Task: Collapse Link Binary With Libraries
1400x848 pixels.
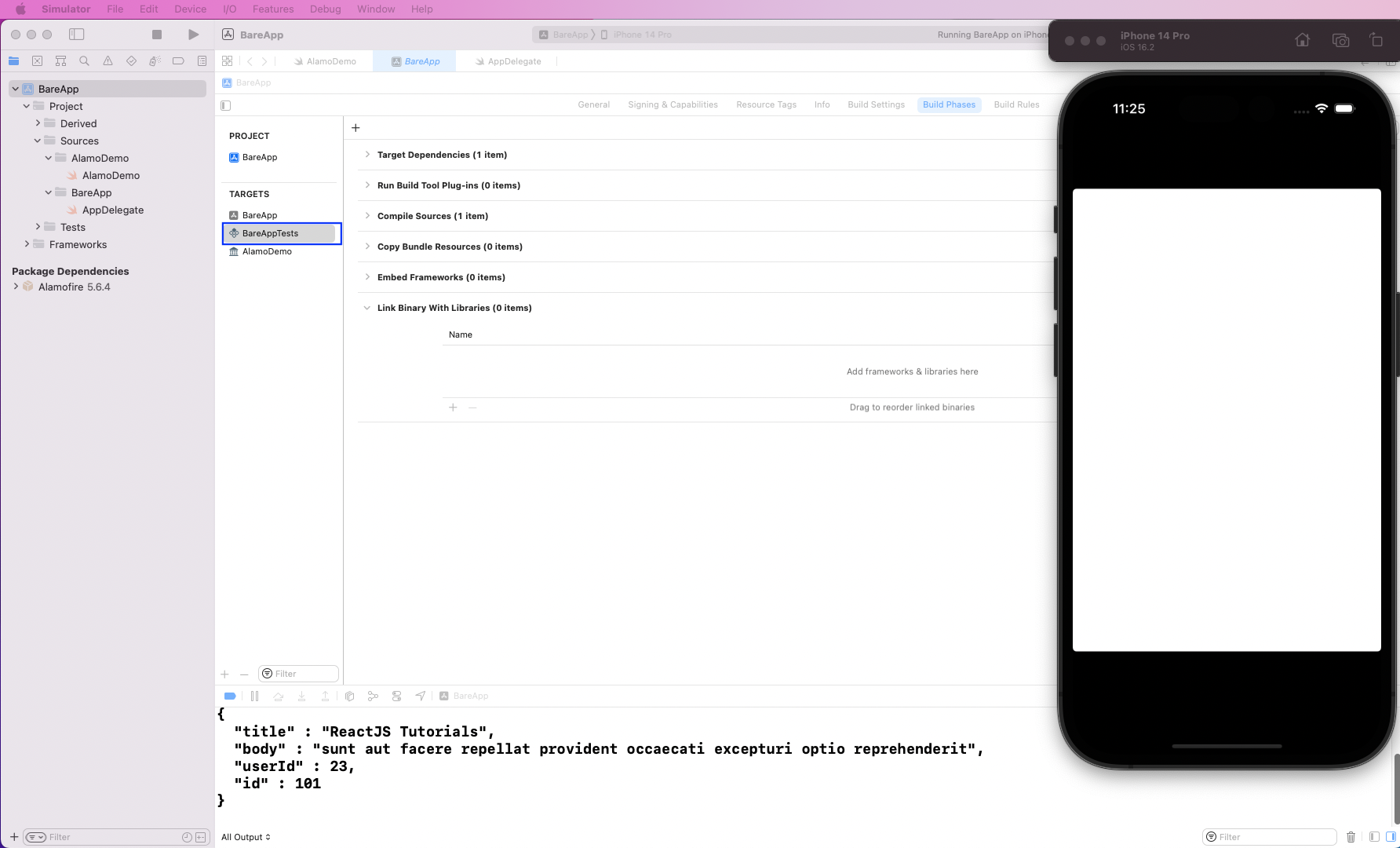Action: coord(366,308)
